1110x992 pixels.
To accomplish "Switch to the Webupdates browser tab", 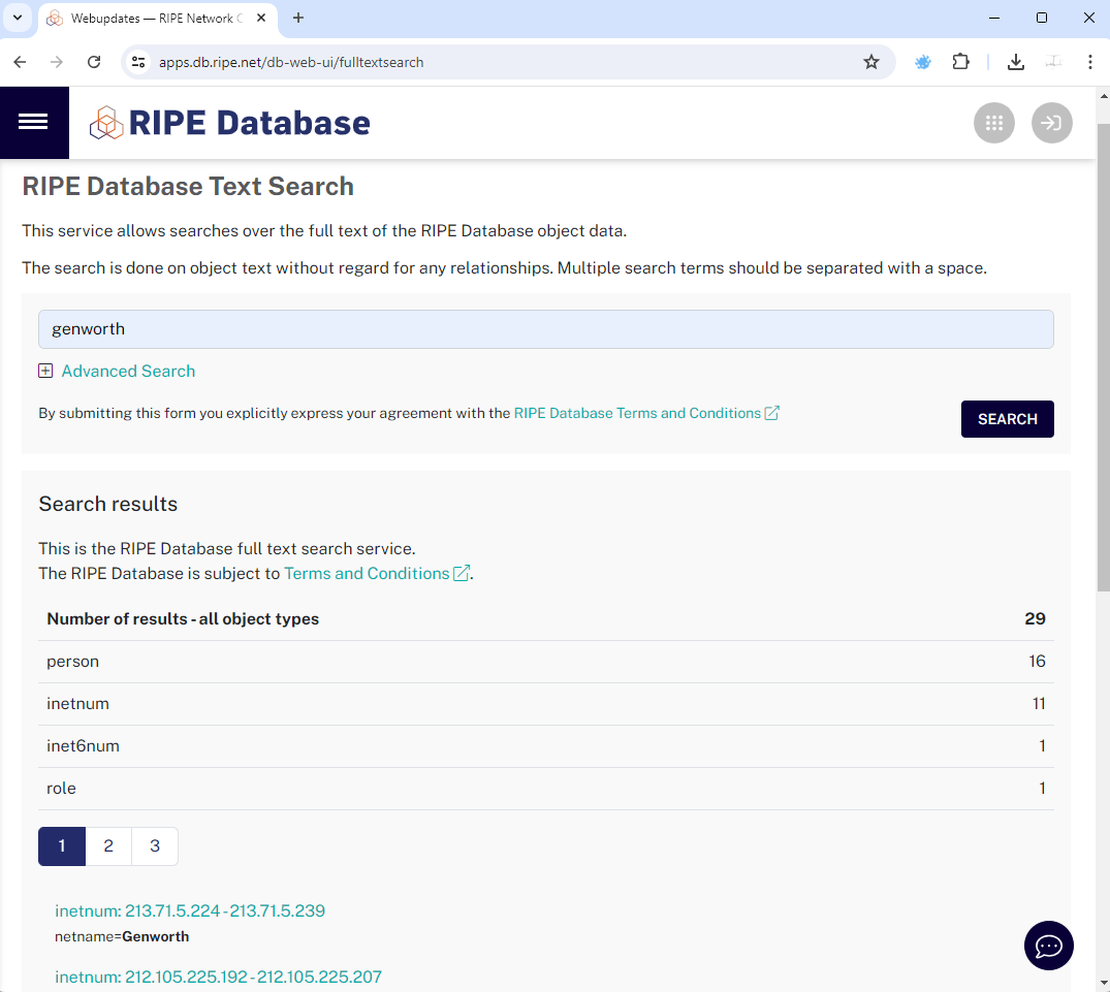I will tap(150, 18).
